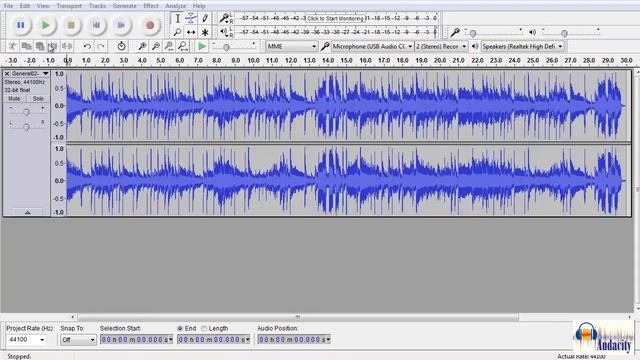Screen dimensions: 640x360
Task: Select the Selection (I-beam) tool
Action: 178,18
